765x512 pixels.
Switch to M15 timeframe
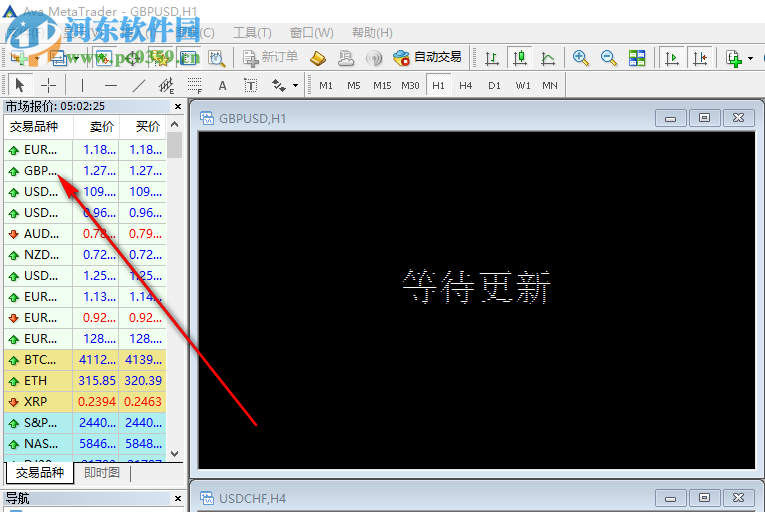[x=382, y=85]
